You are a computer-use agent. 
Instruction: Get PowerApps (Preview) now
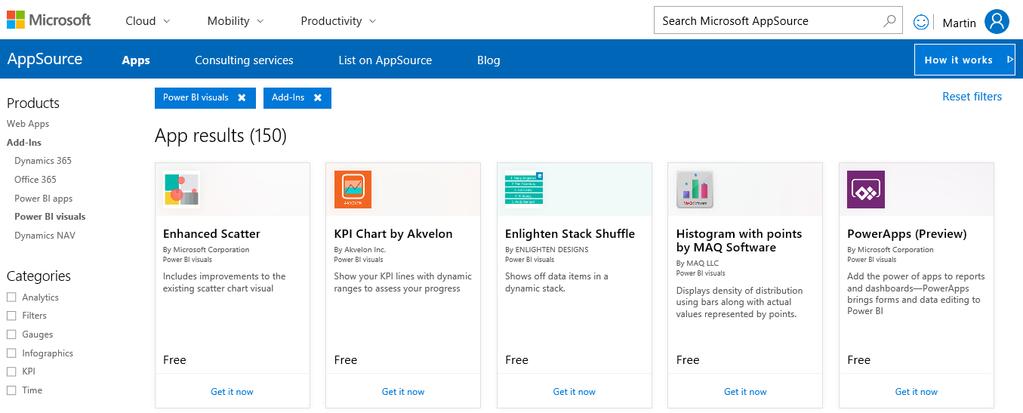(x=916, y=391)
